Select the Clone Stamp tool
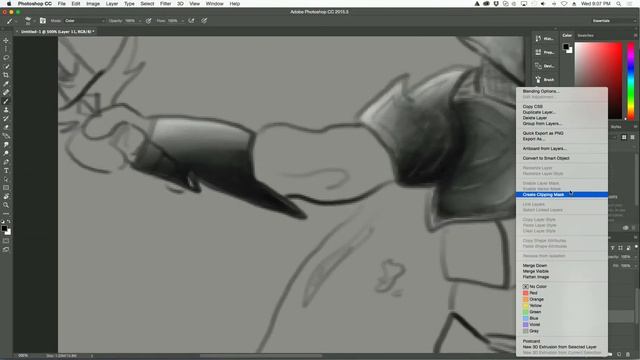This screenshot has width=640, height=360. (x=6, y=110)
